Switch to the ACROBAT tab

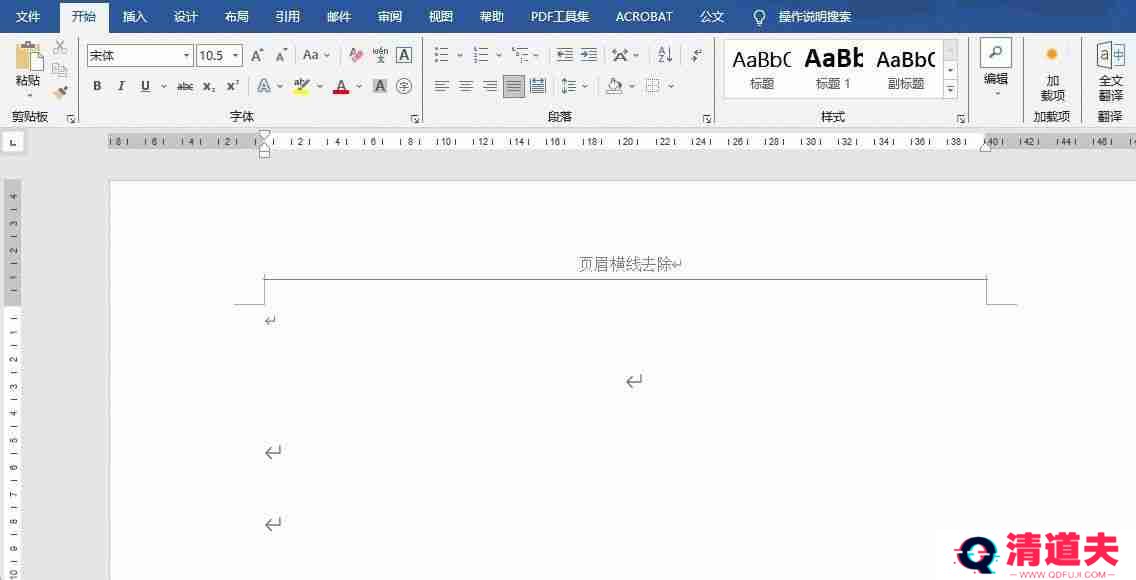point(644,16)
